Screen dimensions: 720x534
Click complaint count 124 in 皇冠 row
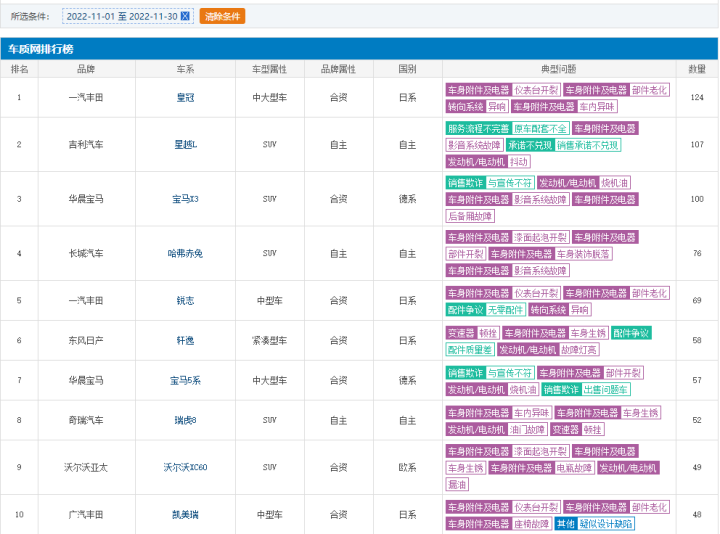coord(697,97)
